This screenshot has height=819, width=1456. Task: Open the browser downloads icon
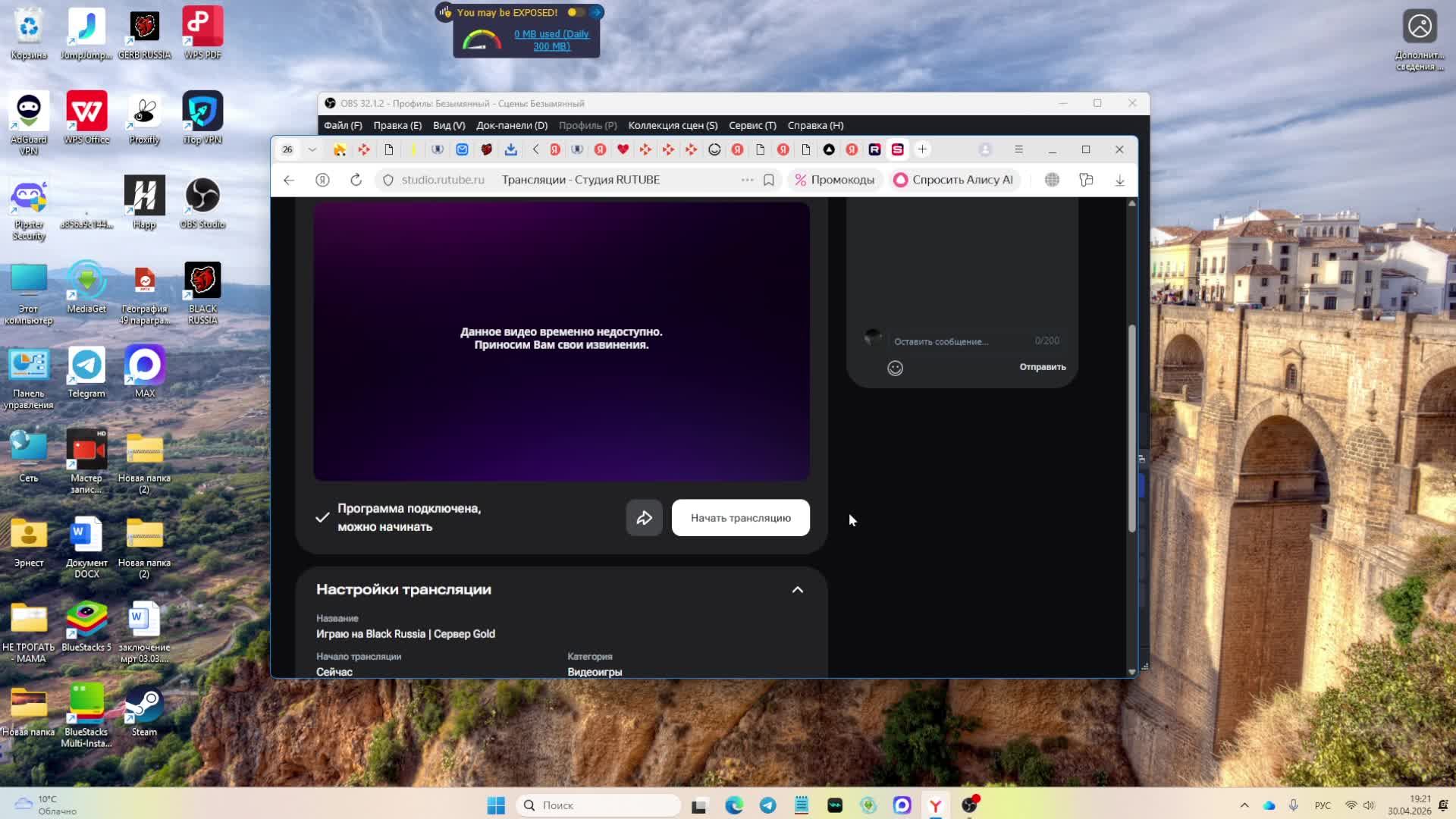[x=1119, y=180]
